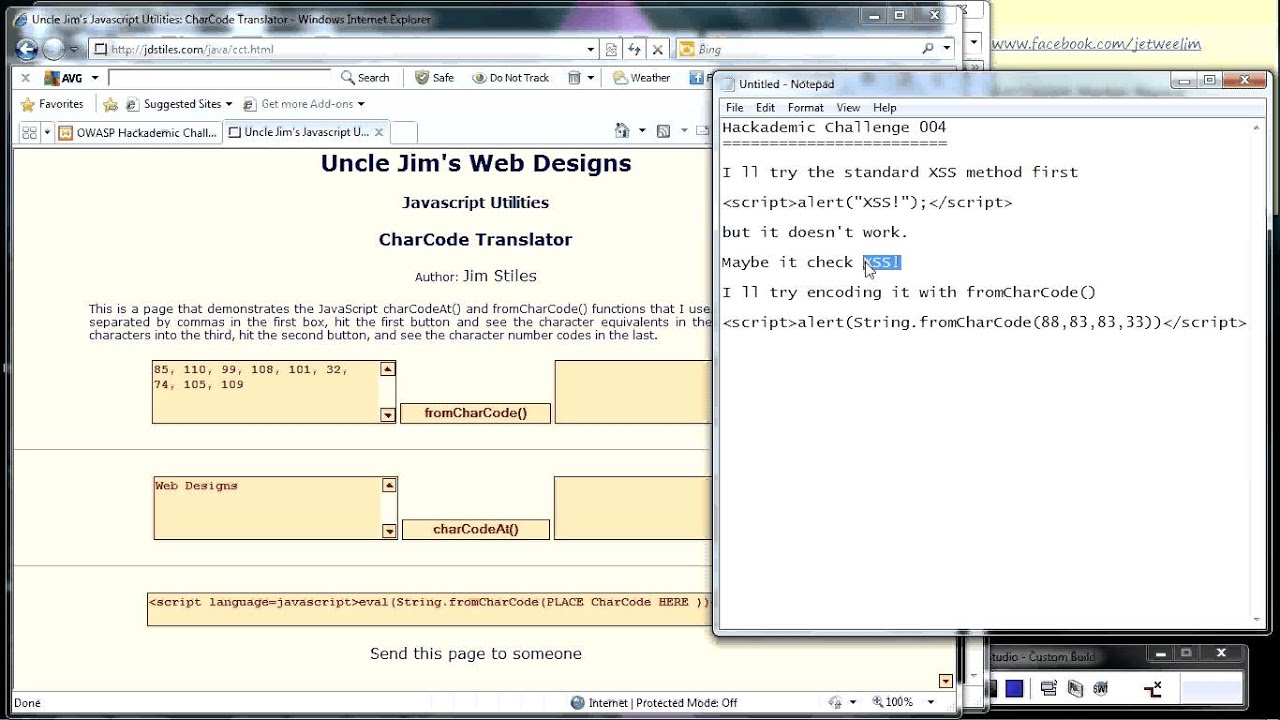The height and width of the screenshot is (720, 1280).
Task: Click Add to Favorites Bar icon
Action: [110, 104]
